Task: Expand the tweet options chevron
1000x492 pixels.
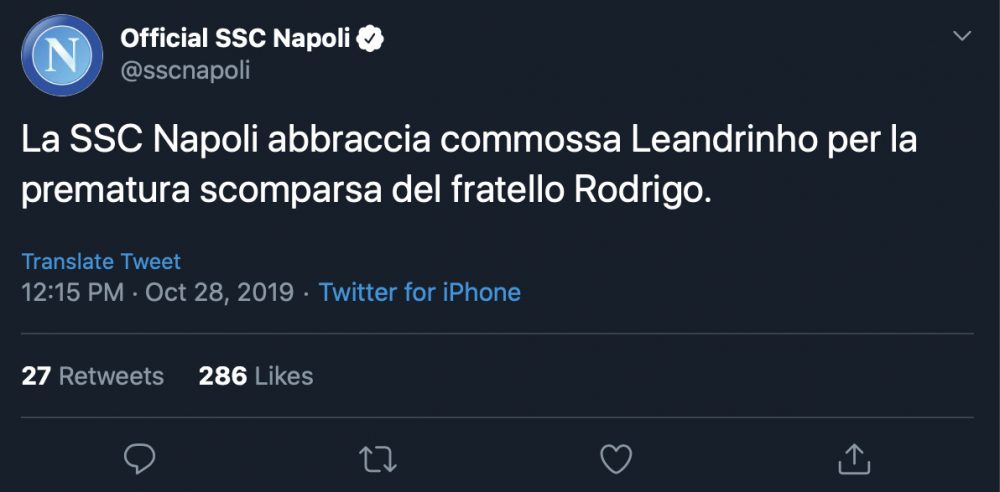Action: pos(962,36)
